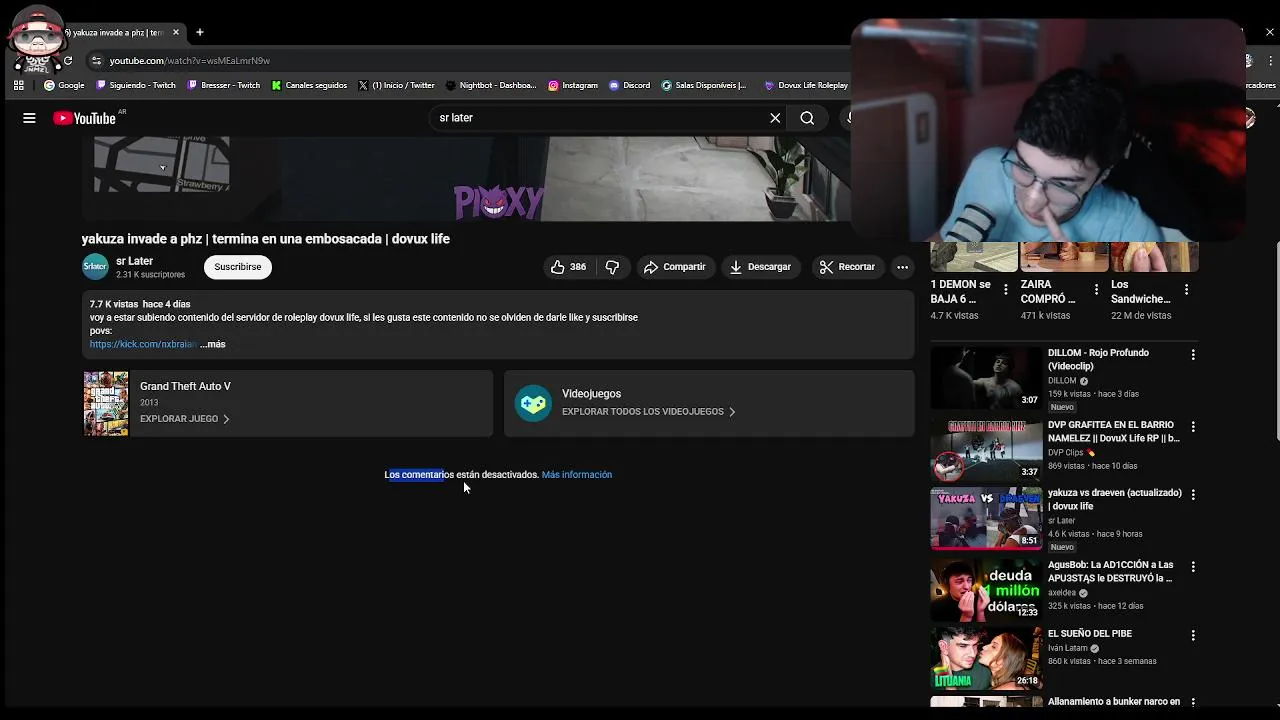
Task: Open a new browser tab with plus
Action: pos(200,32)
